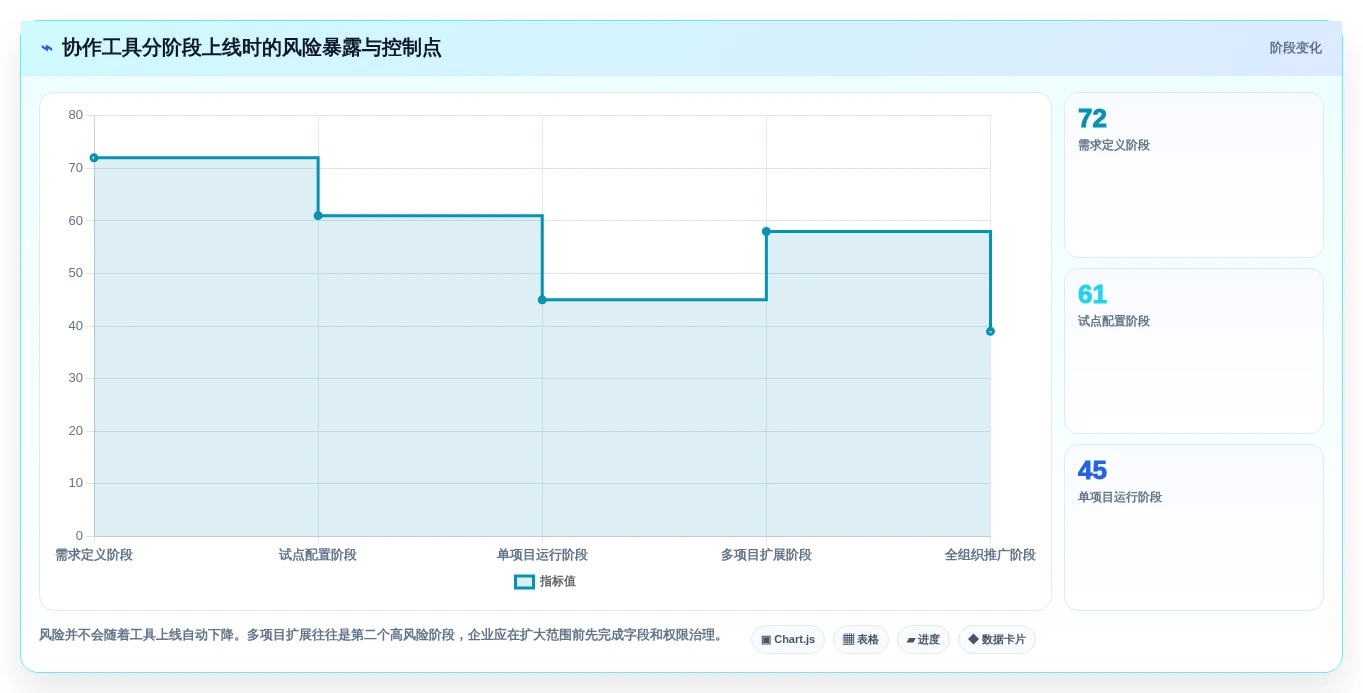Select the 表格 tag chip
The height and width of the screenshot is (693, 1363).
[x=861, y=640]
